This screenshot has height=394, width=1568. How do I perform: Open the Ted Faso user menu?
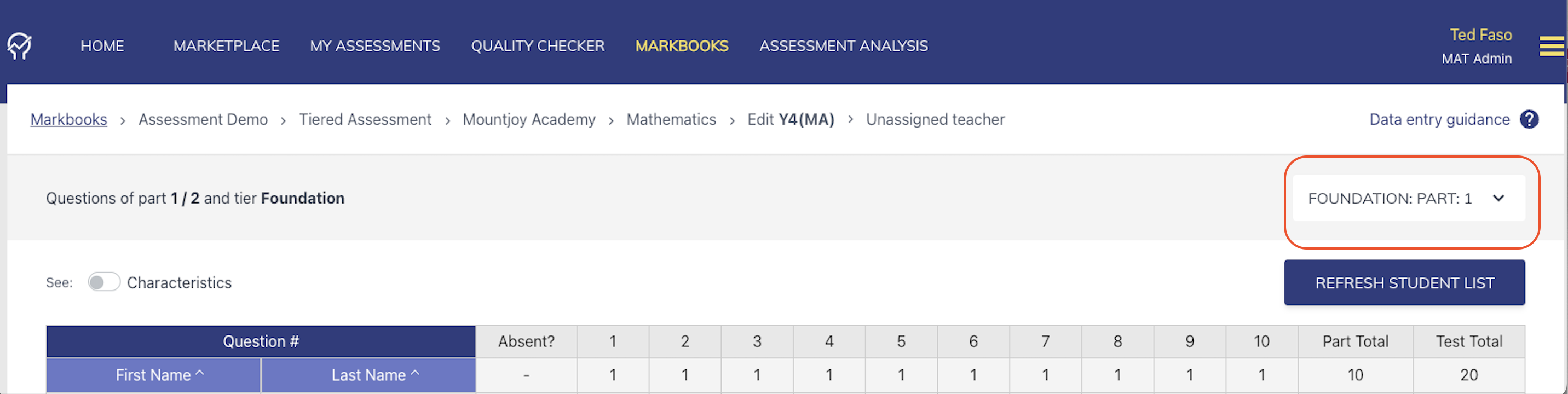point(1479,35)
